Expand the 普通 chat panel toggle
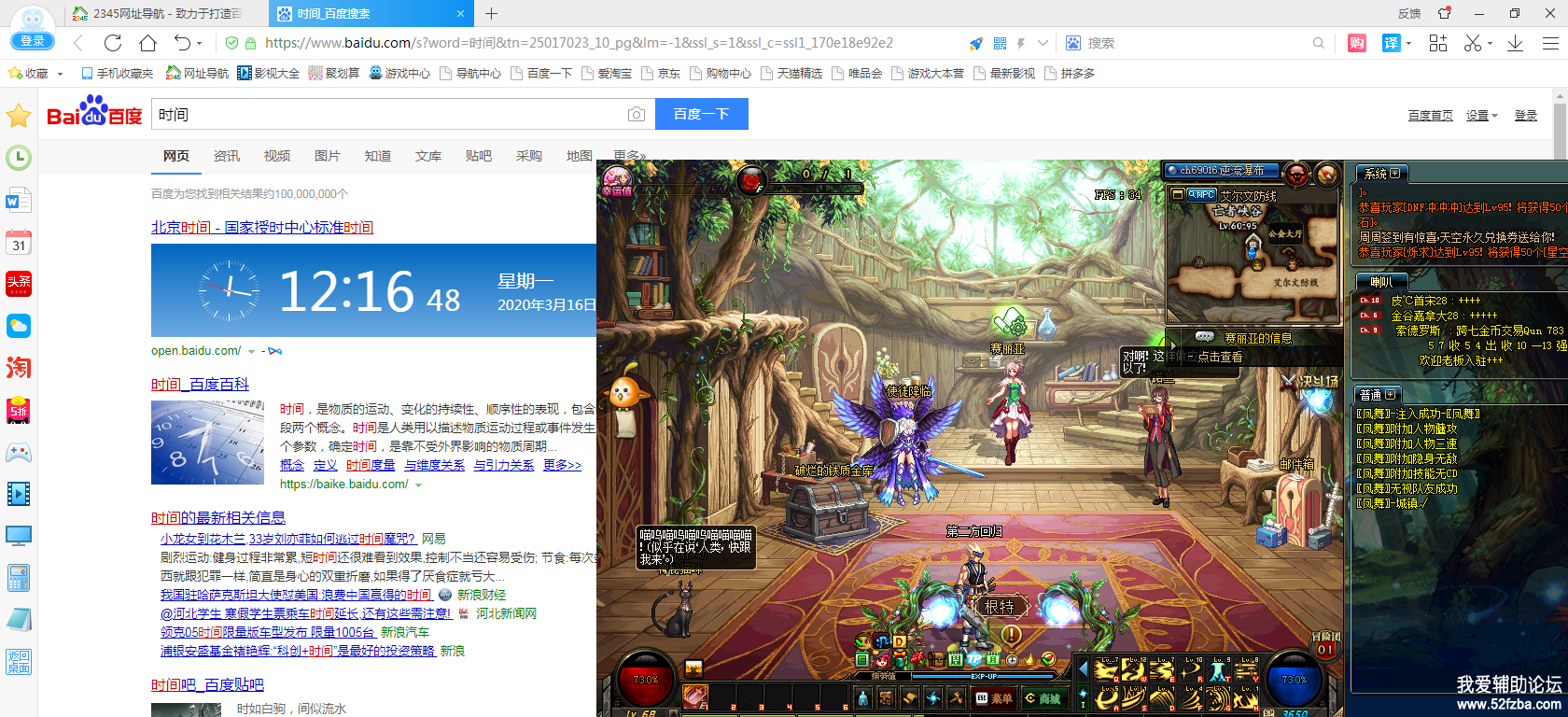This screenshot has width=1568, height=717. tap(1391, 395)
